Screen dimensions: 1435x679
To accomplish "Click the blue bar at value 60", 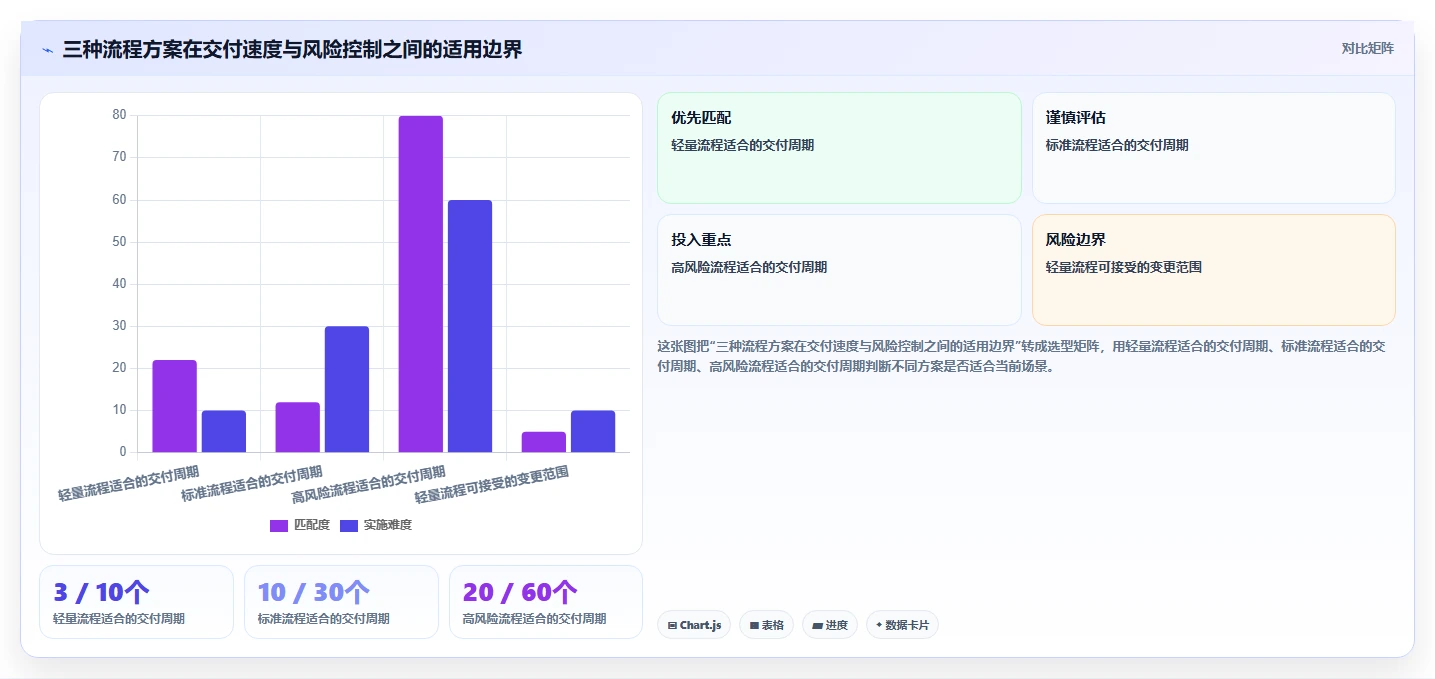I will [x=470, y=326].
